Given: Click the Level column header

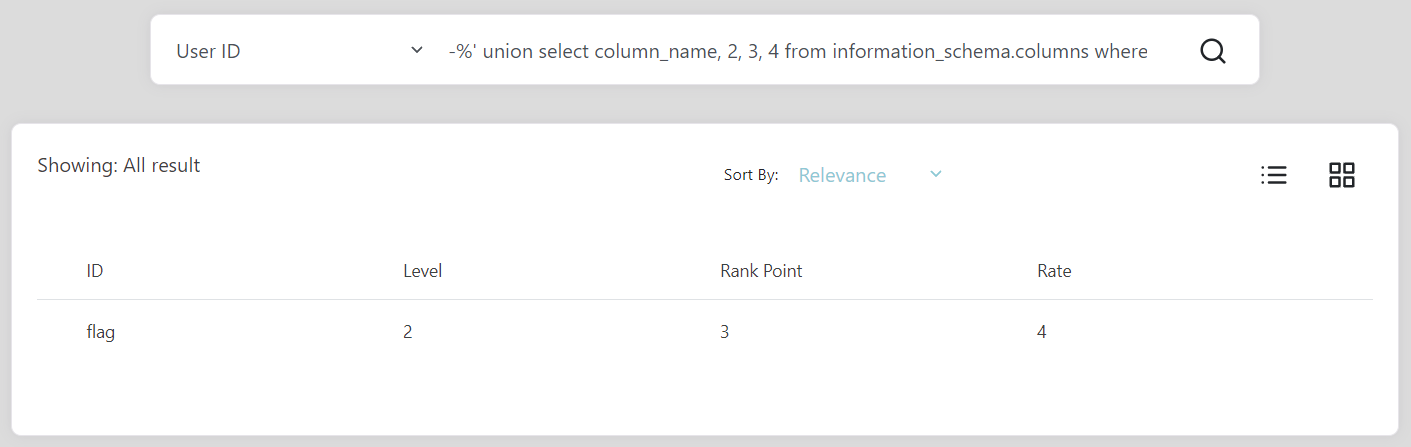Looking at the screenshot, I should coord(422,271).
